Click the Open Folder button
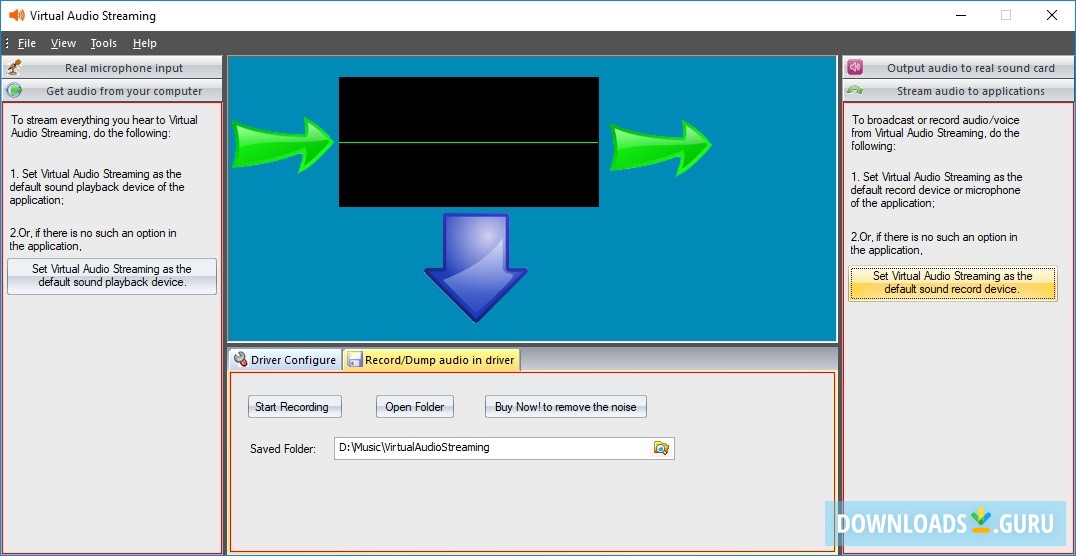The image size is (1076, 556). pyautogui.click(x=414, y=407)
